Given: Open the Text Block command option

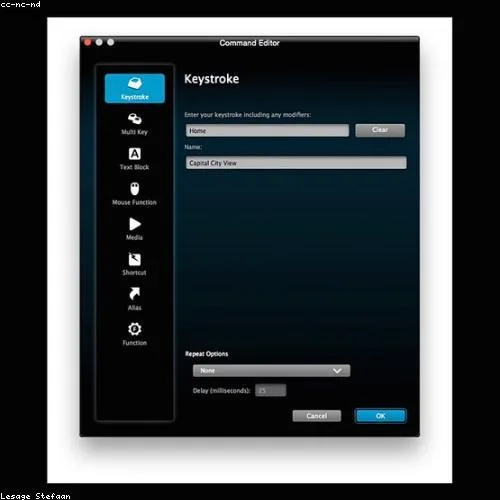Looking at the screenshot, I should point(135,159).
